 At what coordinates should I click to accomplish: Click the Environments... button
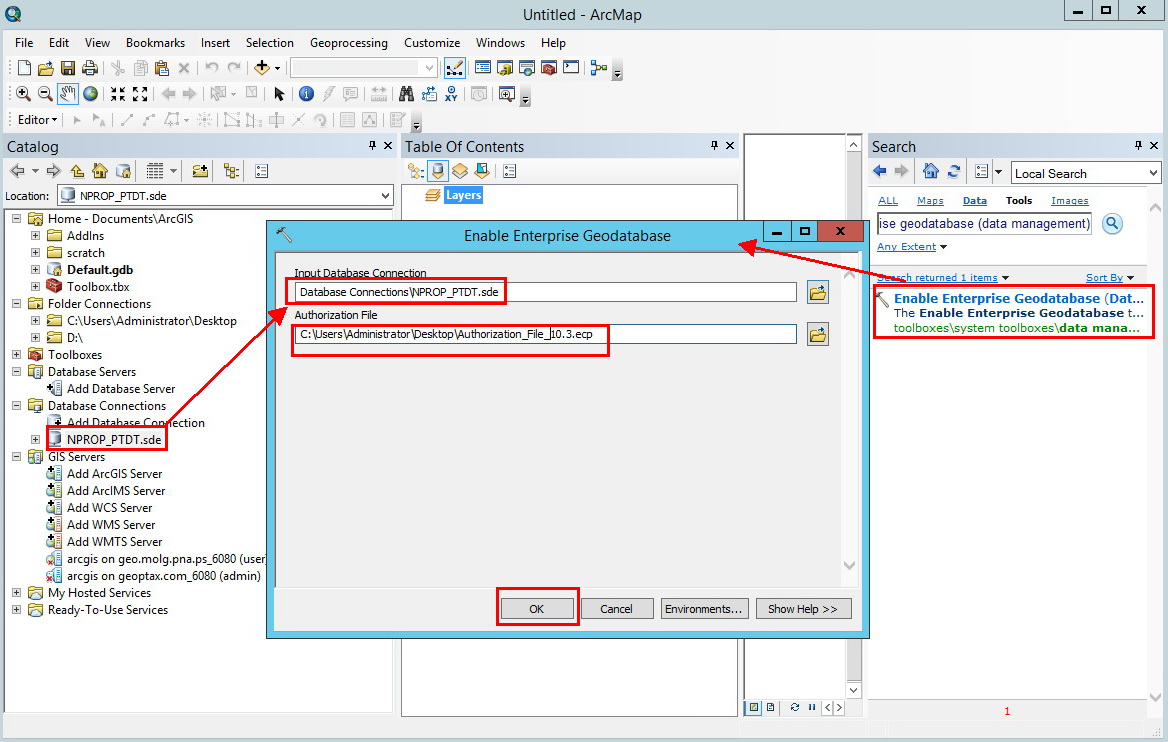pos(703,609)
